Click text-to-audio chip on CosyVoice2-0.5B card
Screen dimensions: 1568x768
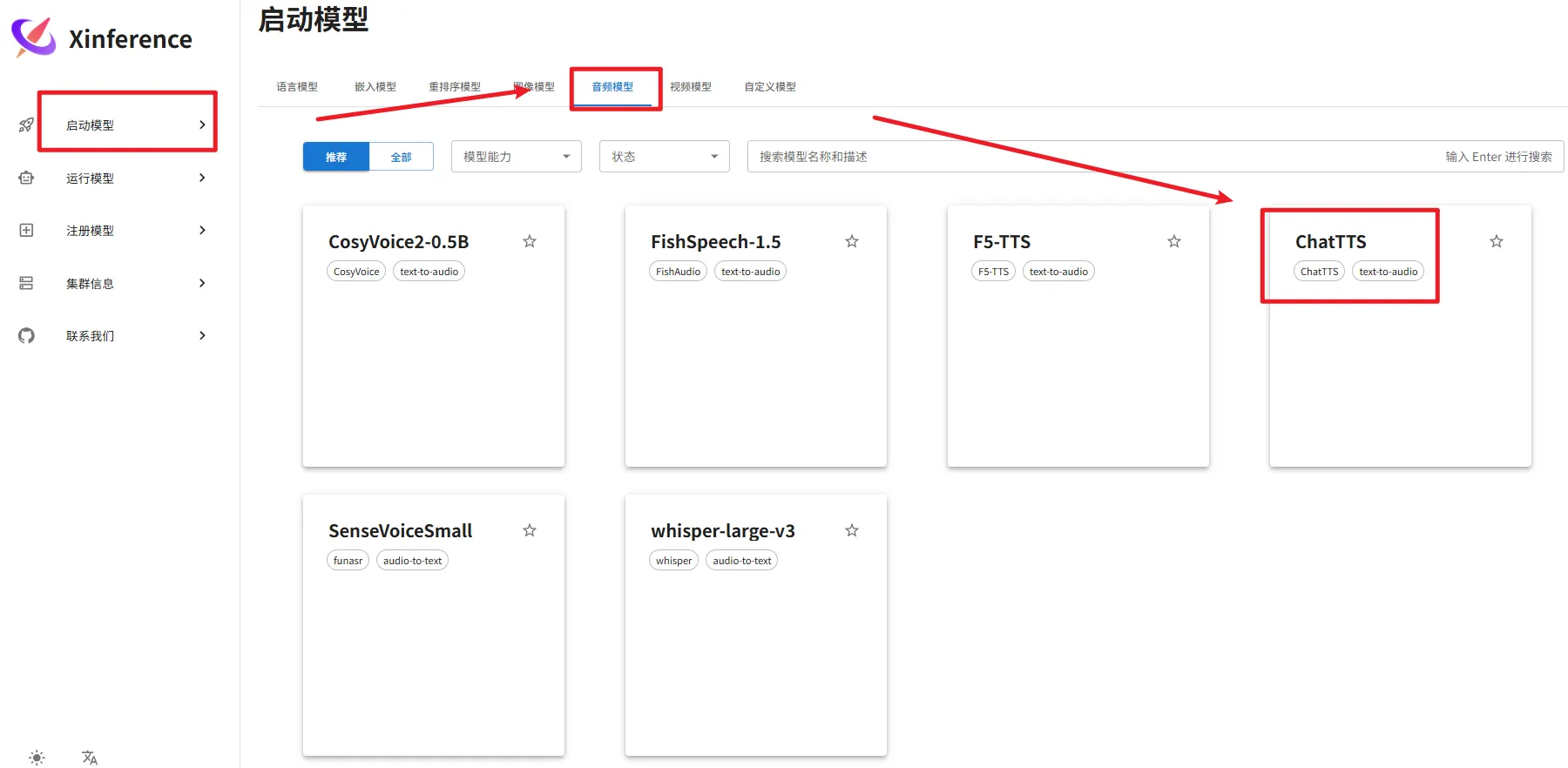429,272
